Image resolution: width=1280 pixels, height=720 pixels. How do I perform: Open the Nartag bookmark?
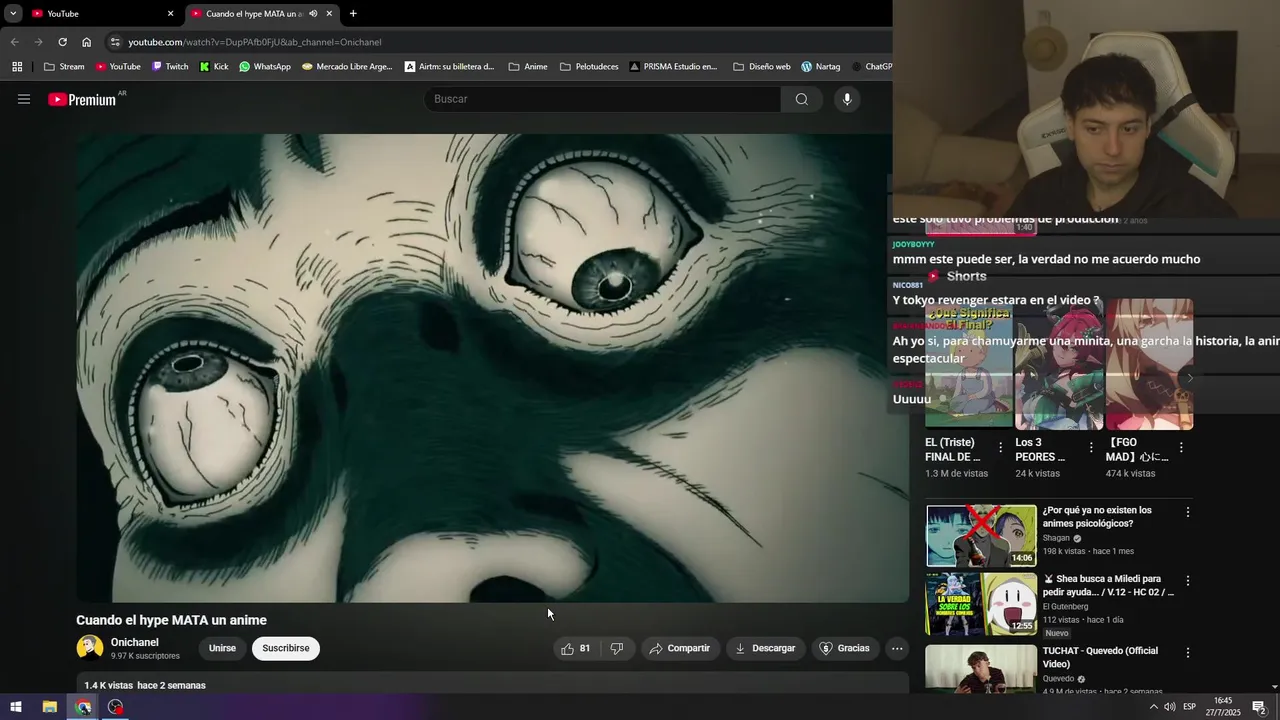[x=821, y=67]
